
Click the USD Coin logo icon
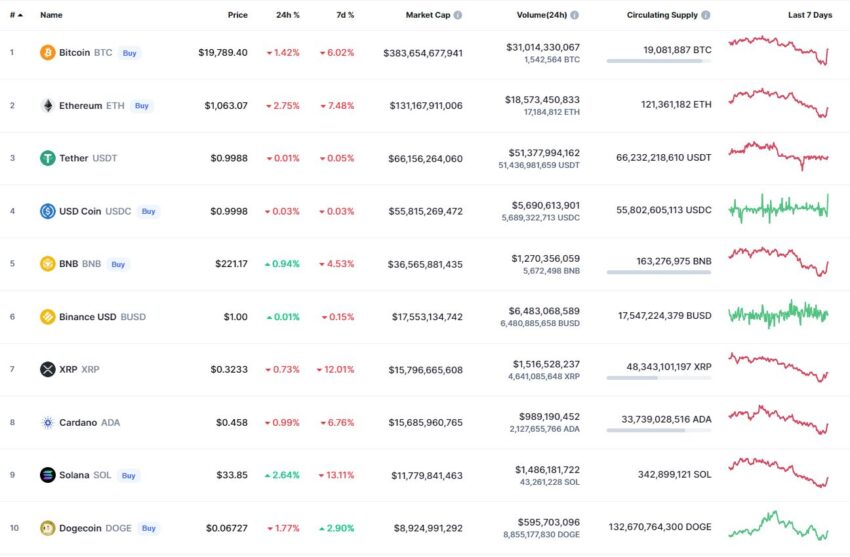coord(48,211)
